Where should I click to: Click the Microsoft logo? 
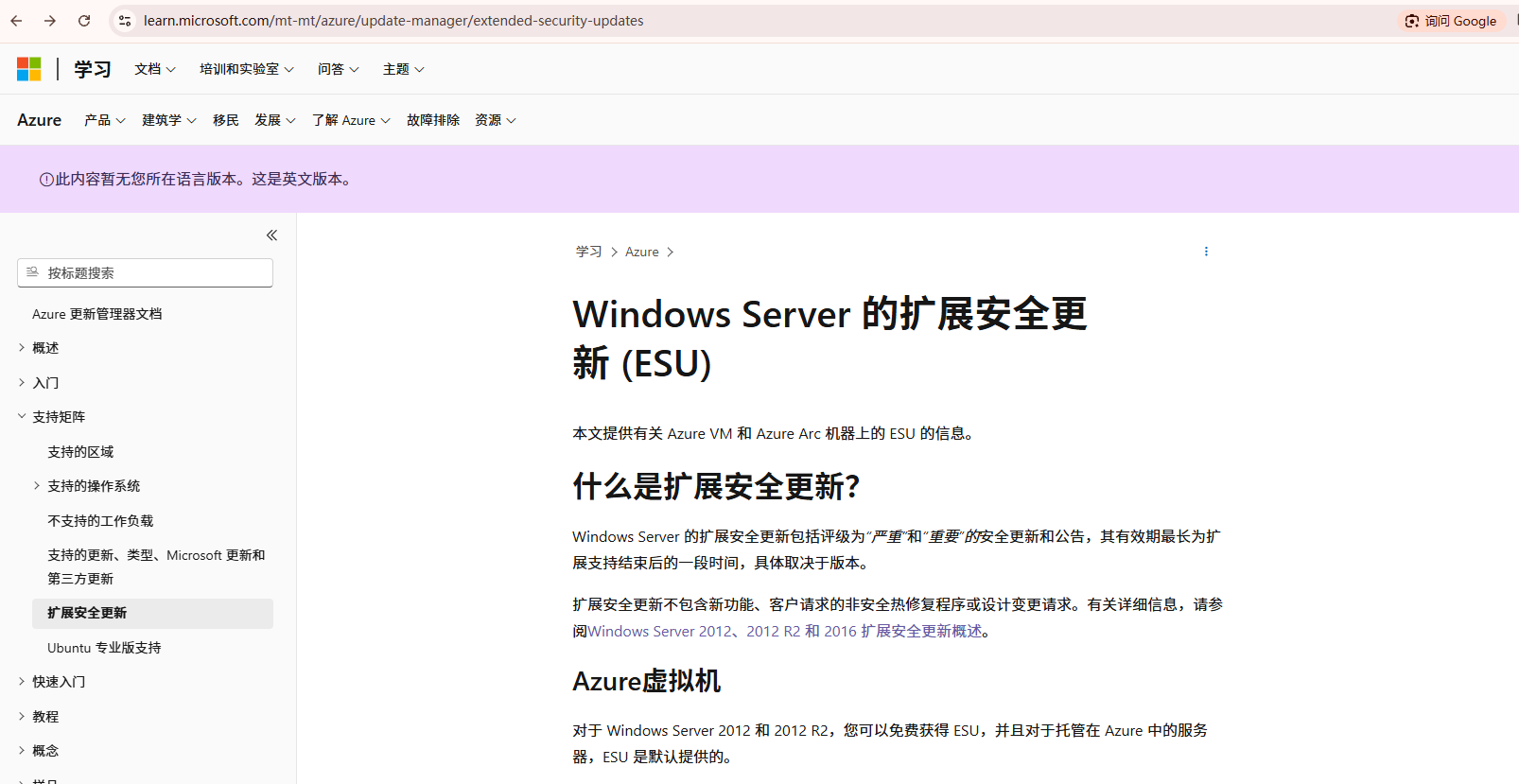(29, 69)
